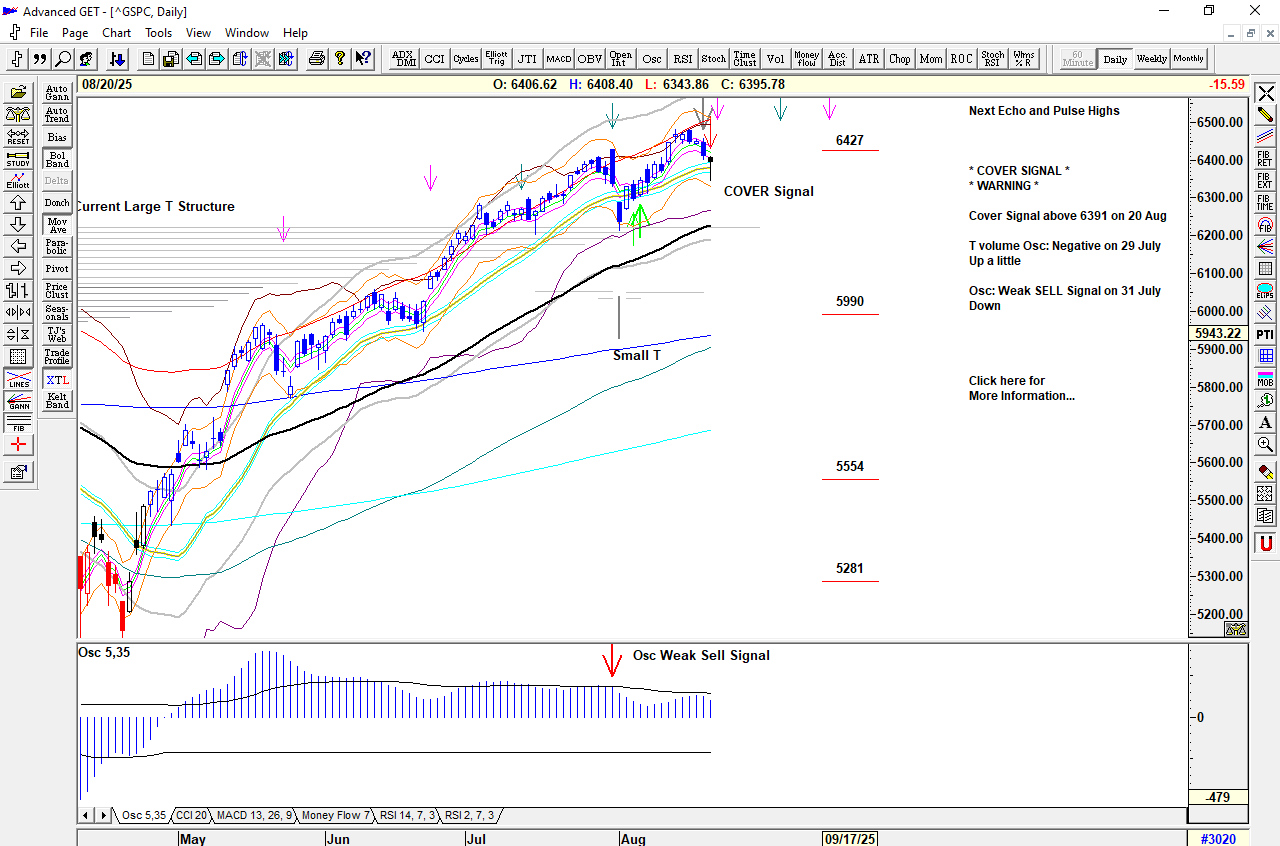The image size is (1280, 846).
Task: Click the RSI indicator button
Action: coord(683,59)
